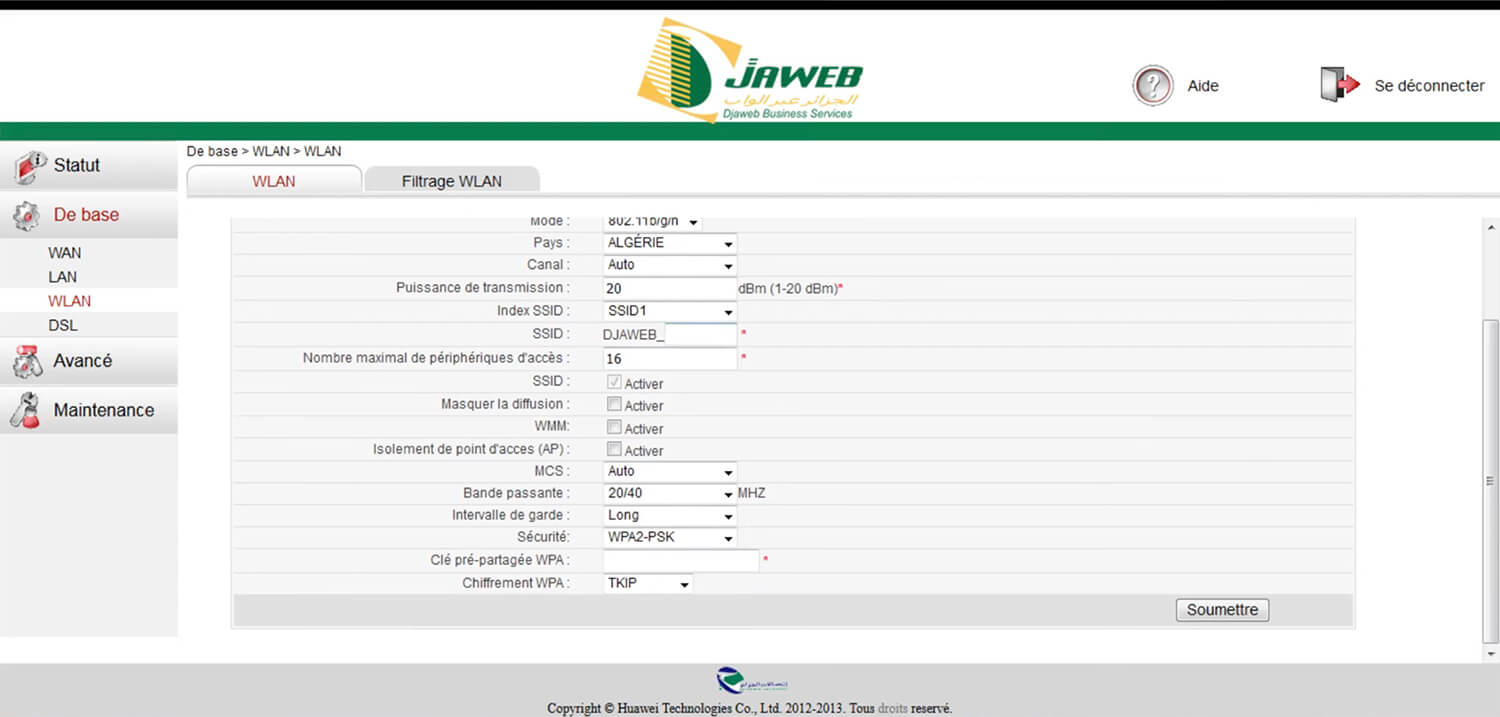Click the Se déconnecter door icon
Screen dimensions: 1500x717
point(1340,86)
